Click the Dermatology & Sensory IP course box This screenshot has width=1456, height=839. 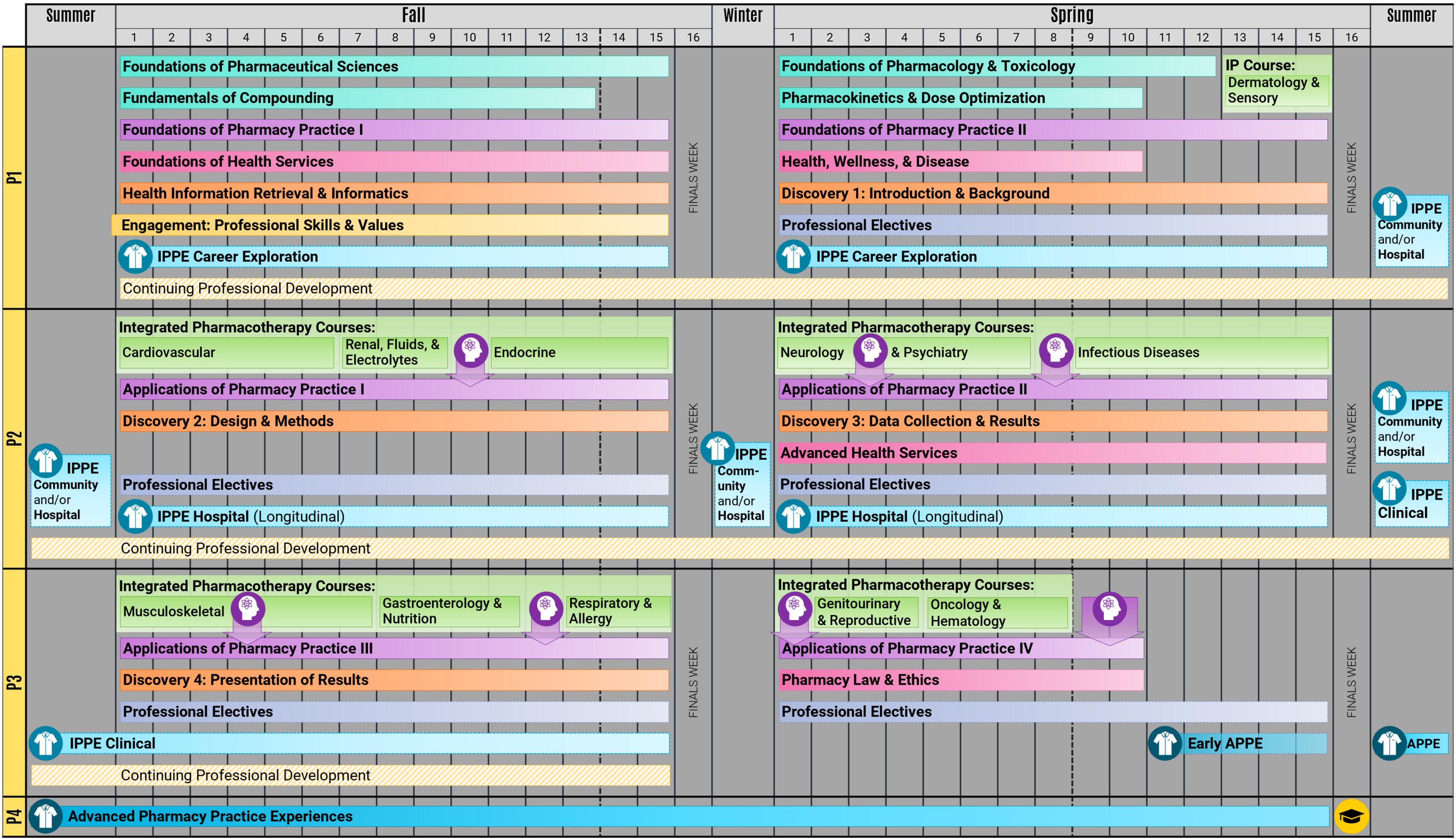point(1276,90)
